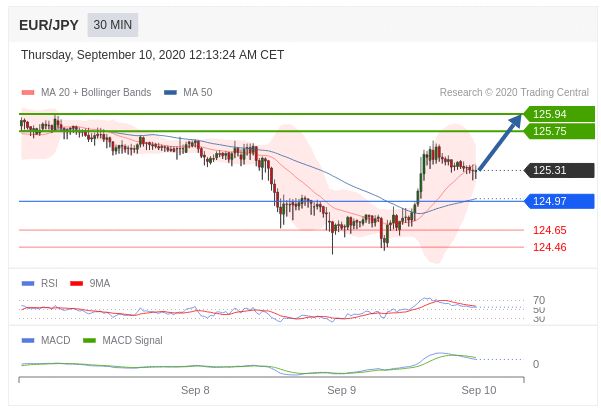601x411 pixels.
Task: Click the blue RSI legend swatch
Action: 28,284
